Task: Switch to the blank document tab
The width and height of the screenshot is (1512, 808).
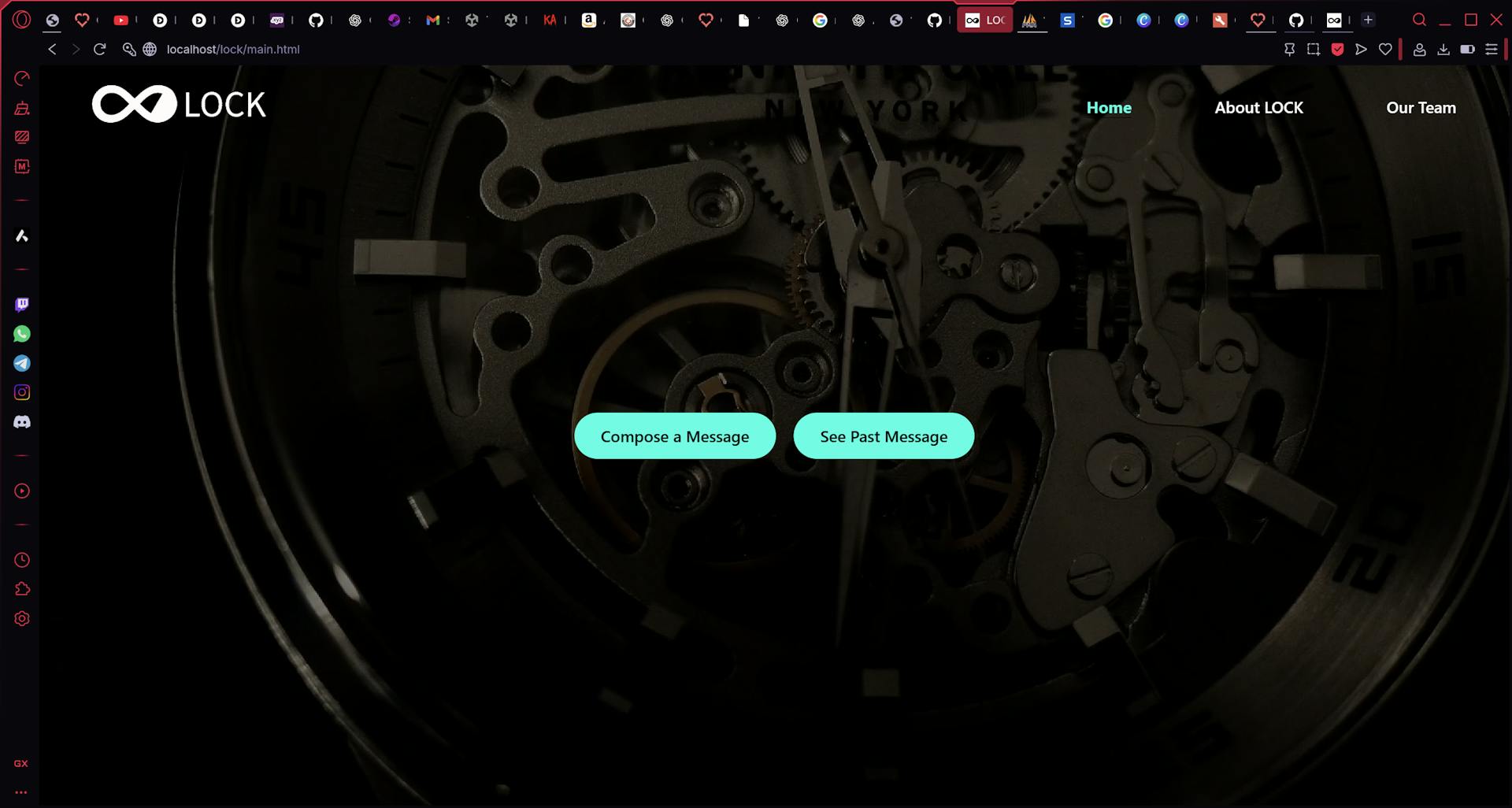Action: coord(743,20)
